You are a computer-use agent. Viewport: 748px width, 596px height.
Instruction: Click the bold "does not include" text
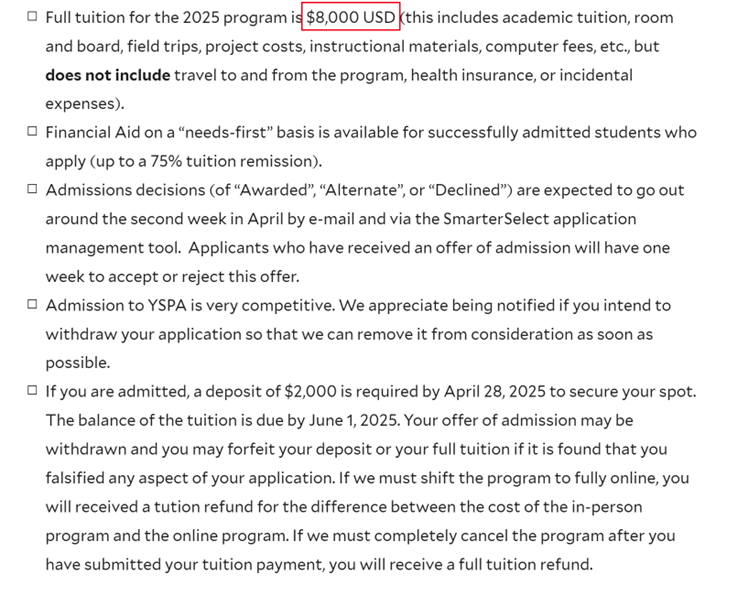[x=107, y=75]
